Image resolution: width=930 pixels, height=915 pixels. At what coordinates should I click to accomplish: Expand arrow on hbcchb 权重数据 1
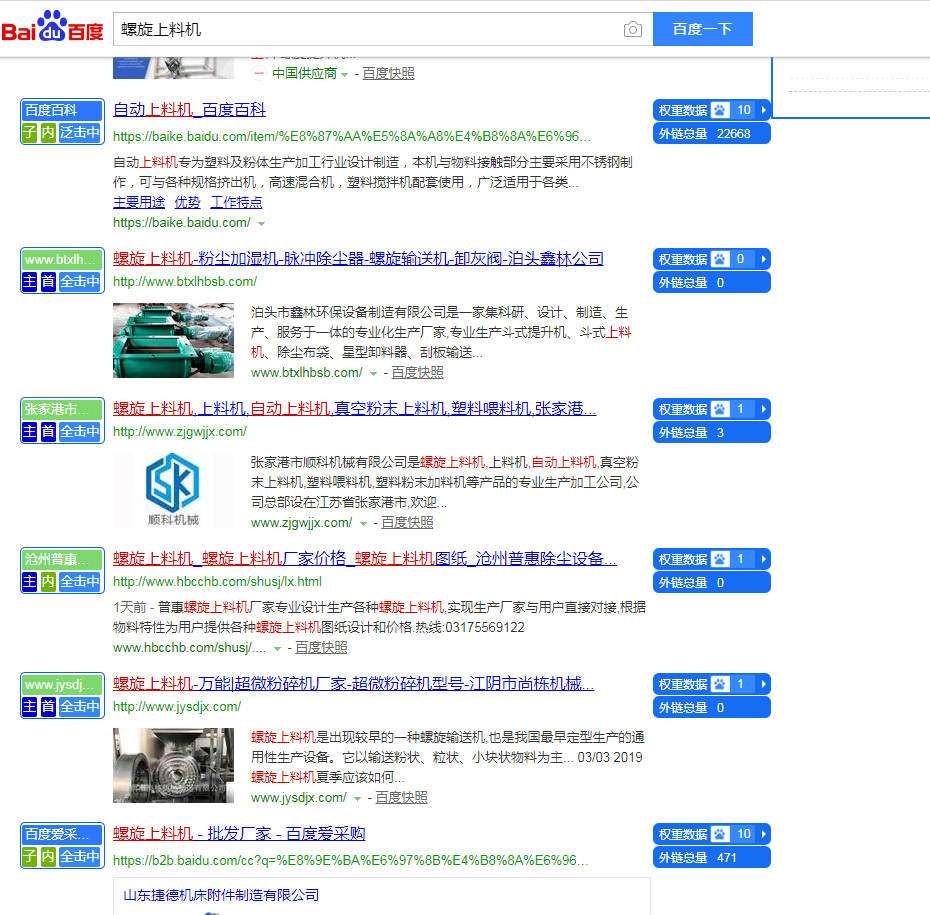(x=763, y=559)
